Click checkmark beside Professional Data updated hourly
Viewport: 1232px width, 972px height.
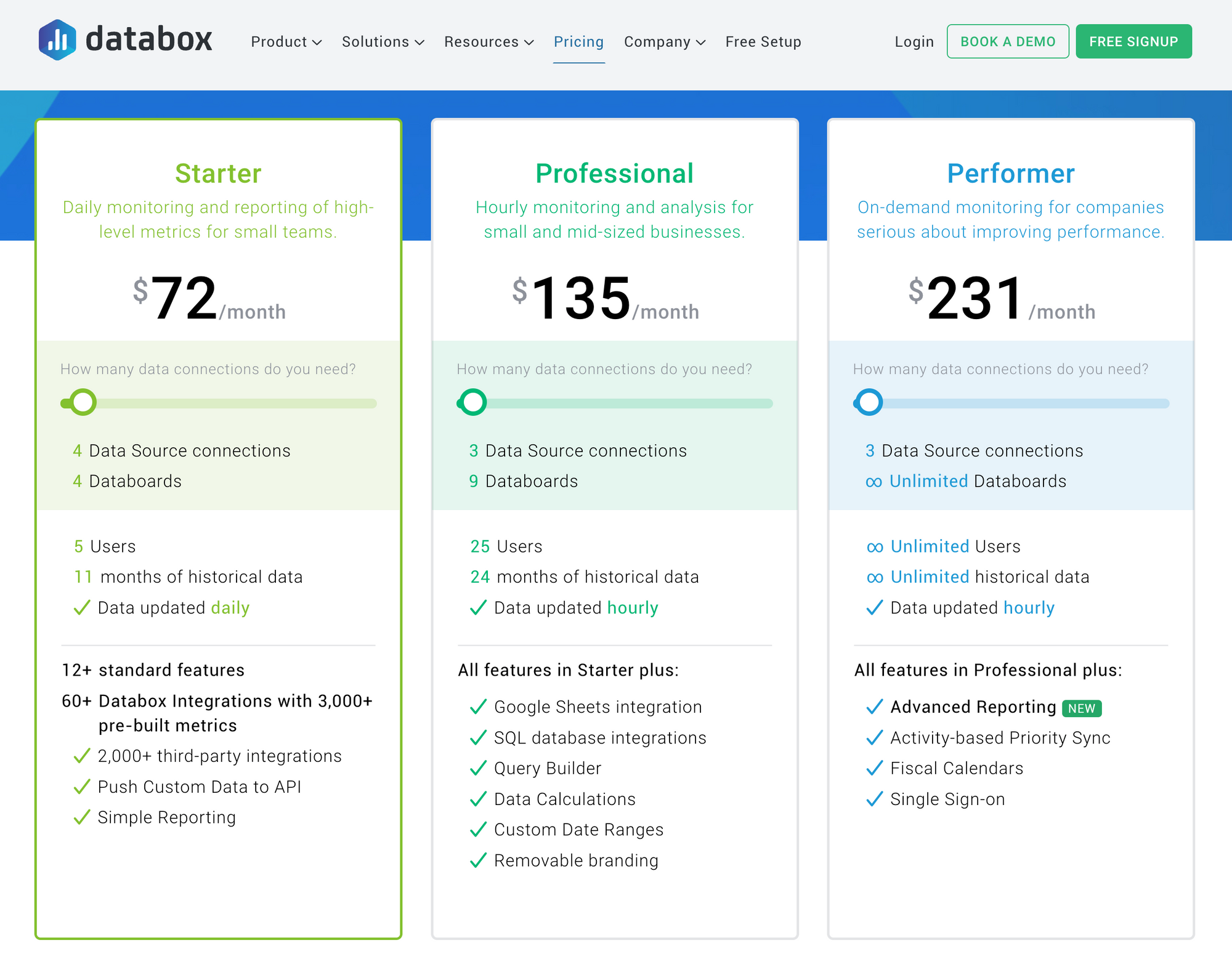(x=478, y=608)
